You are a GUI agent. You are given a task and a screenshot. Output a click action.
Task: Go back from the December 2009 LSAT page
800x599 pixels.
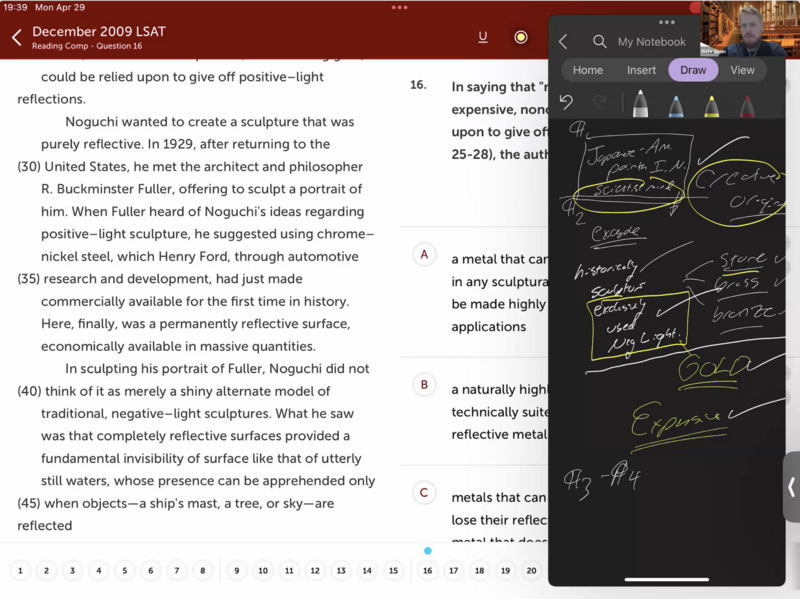coord(16,38)
